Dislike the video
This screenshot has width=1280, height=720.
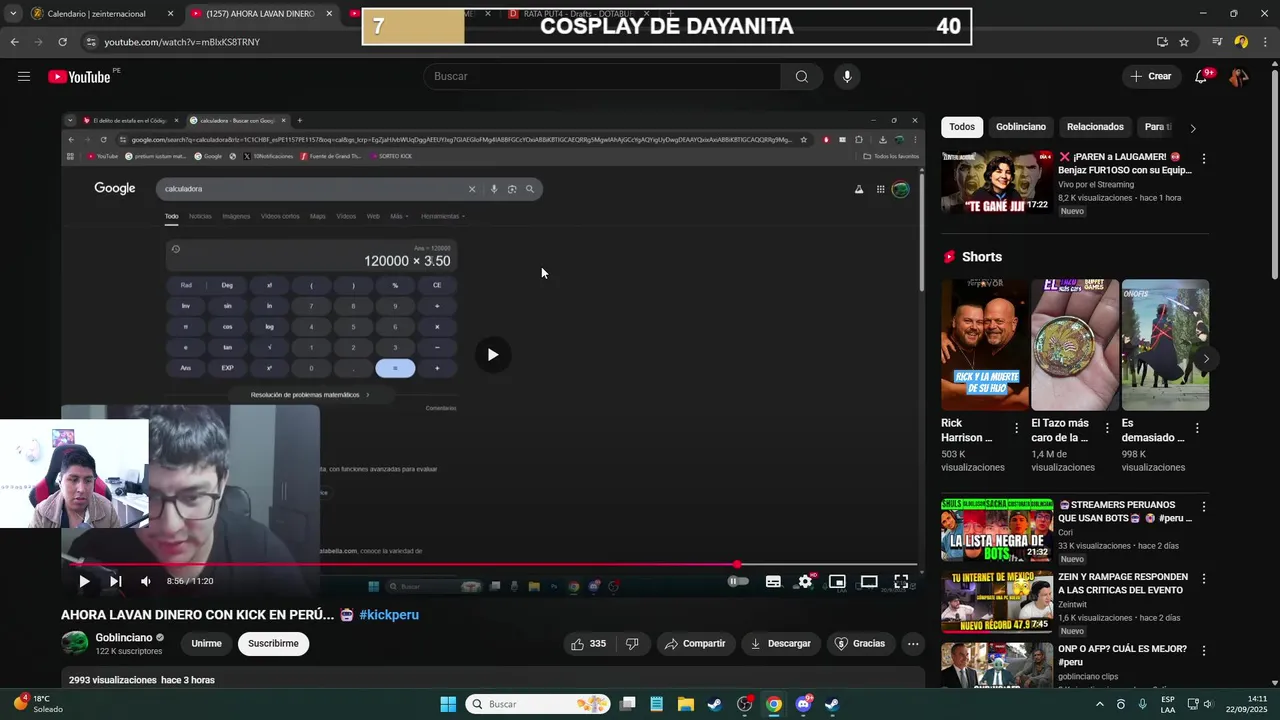coord(632,644)
